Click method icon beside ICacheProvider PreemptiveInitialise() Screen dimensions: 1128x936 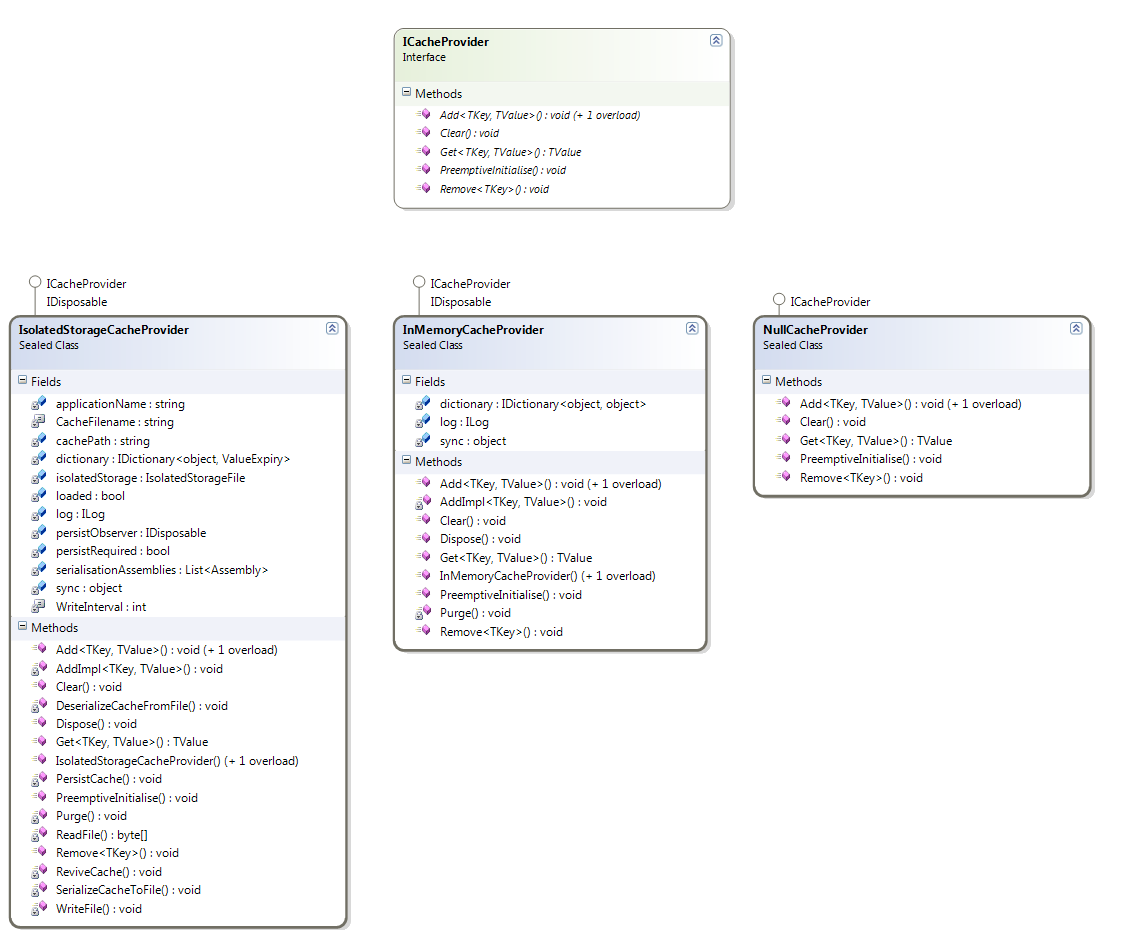pyautogui.click(x=423, y=170)
